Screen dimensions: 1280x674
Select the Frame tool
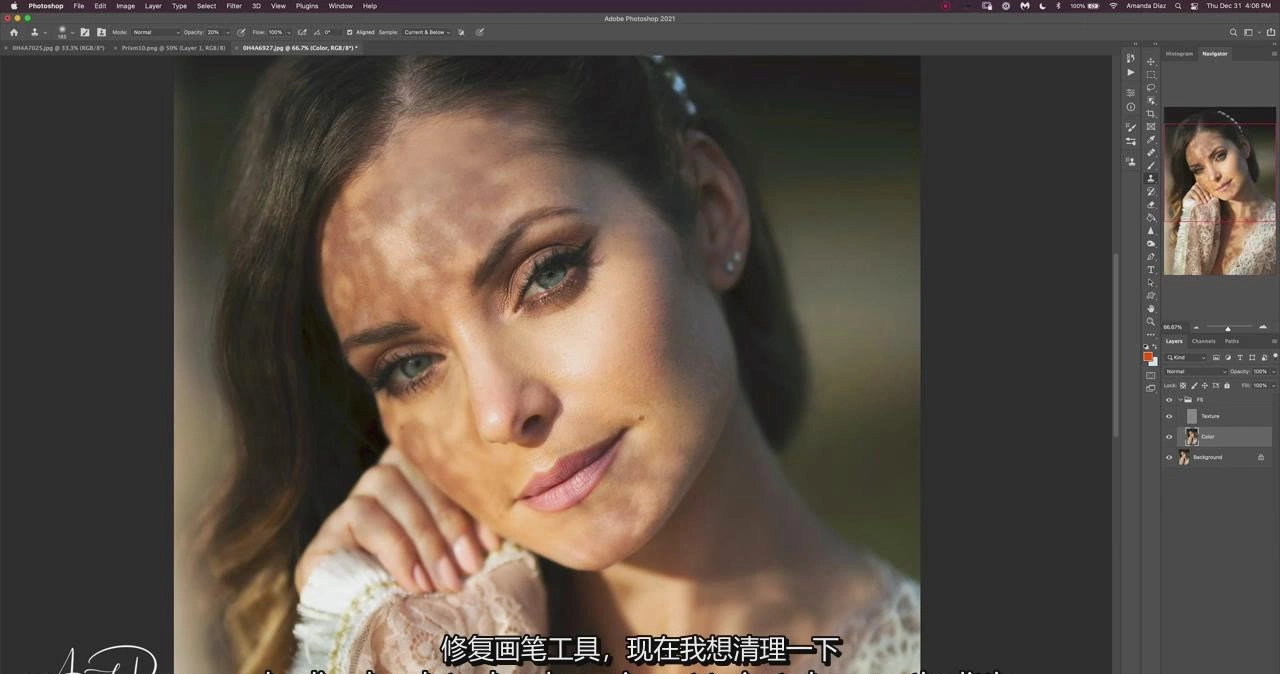point(1151,126)
